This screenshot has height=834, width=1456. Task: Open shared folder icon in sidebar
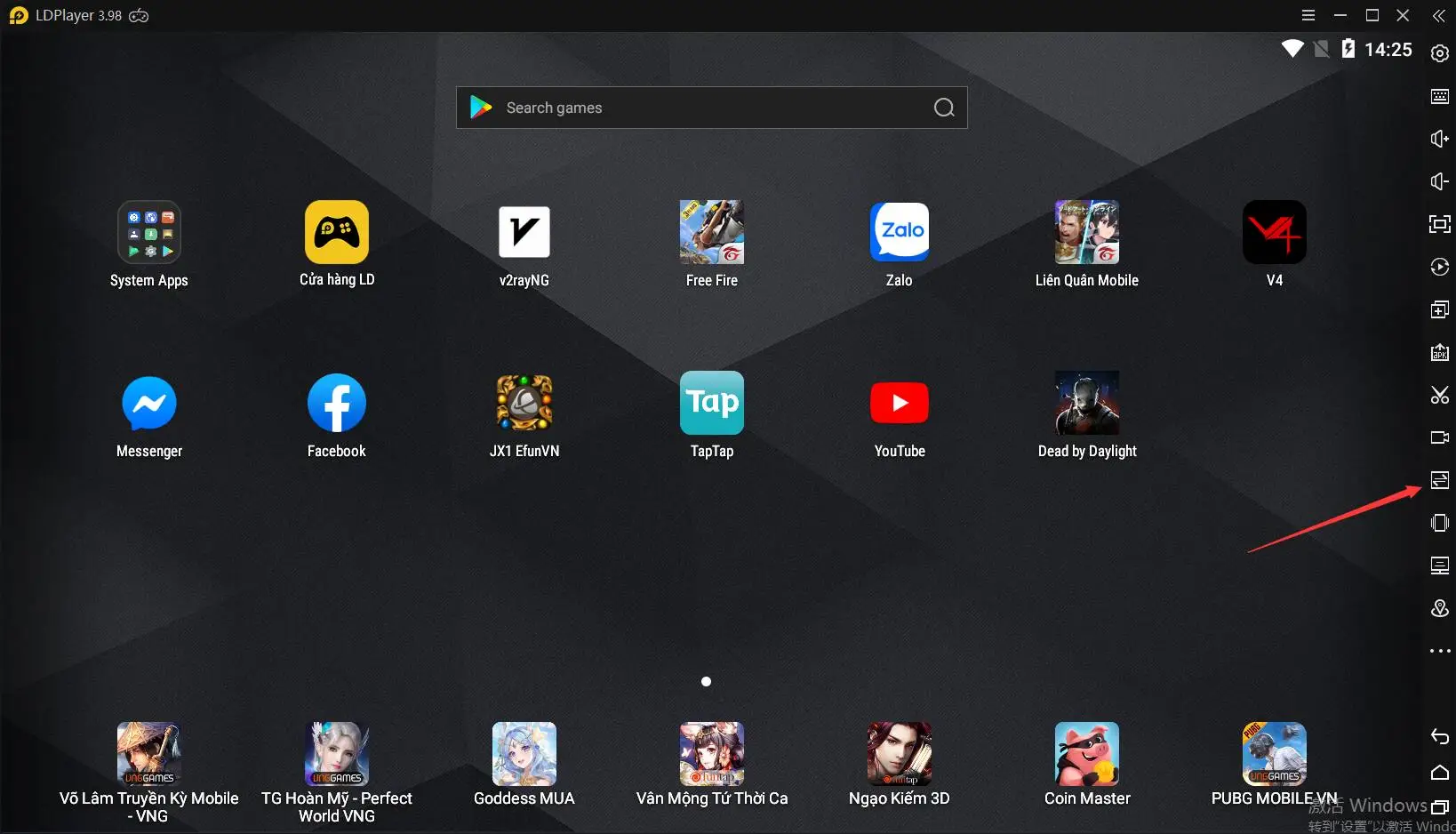[x=1440, y=565]
